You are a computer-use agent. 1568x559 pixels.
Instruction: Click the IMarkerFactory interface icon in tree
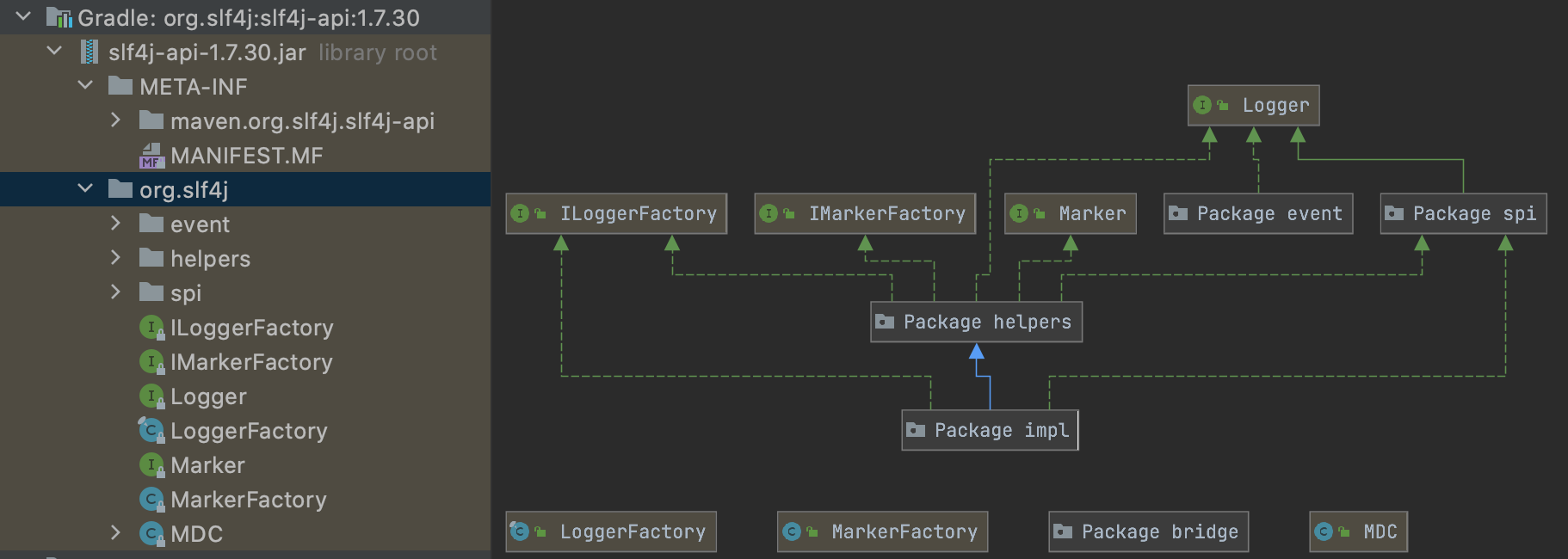151,361
